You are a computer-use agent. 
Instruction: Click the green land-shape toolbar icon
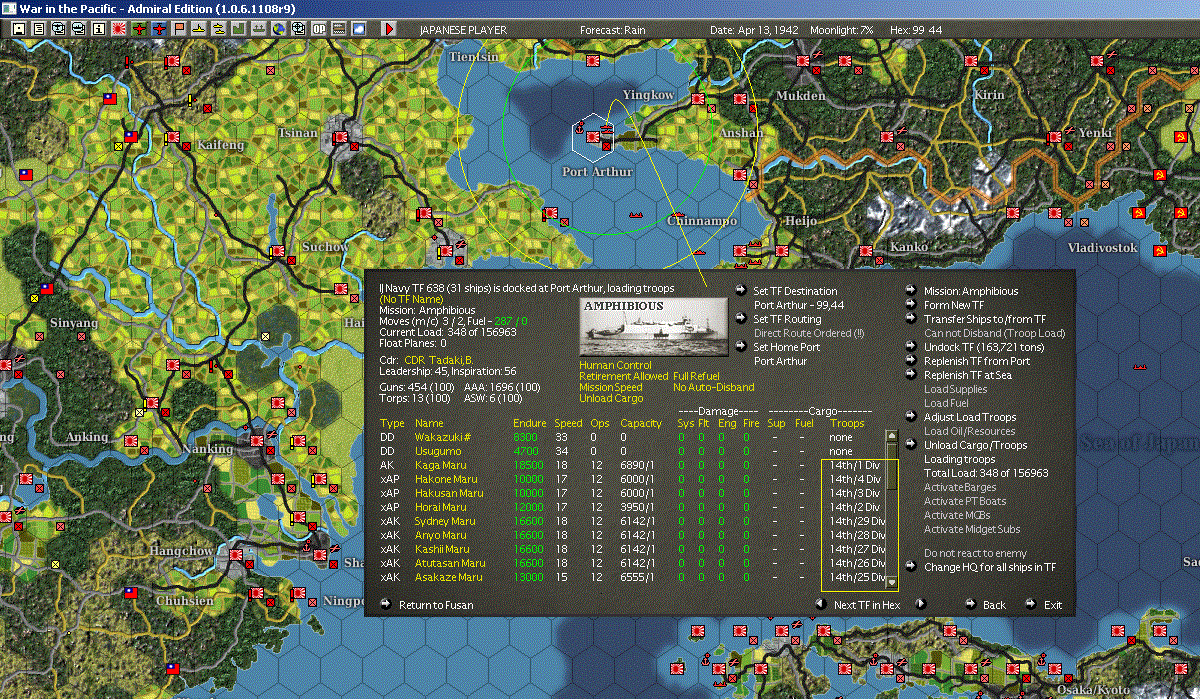point(239,29)
